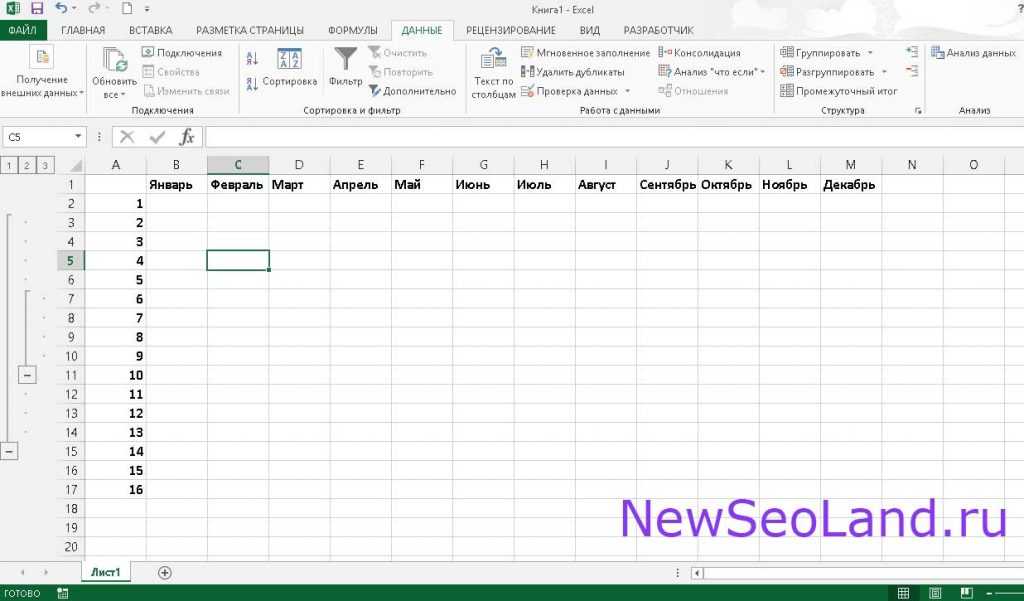Open the Анализ "что если" dropdown
The width and height of the screenshot is (1024, 601).
tap(763, 72)
